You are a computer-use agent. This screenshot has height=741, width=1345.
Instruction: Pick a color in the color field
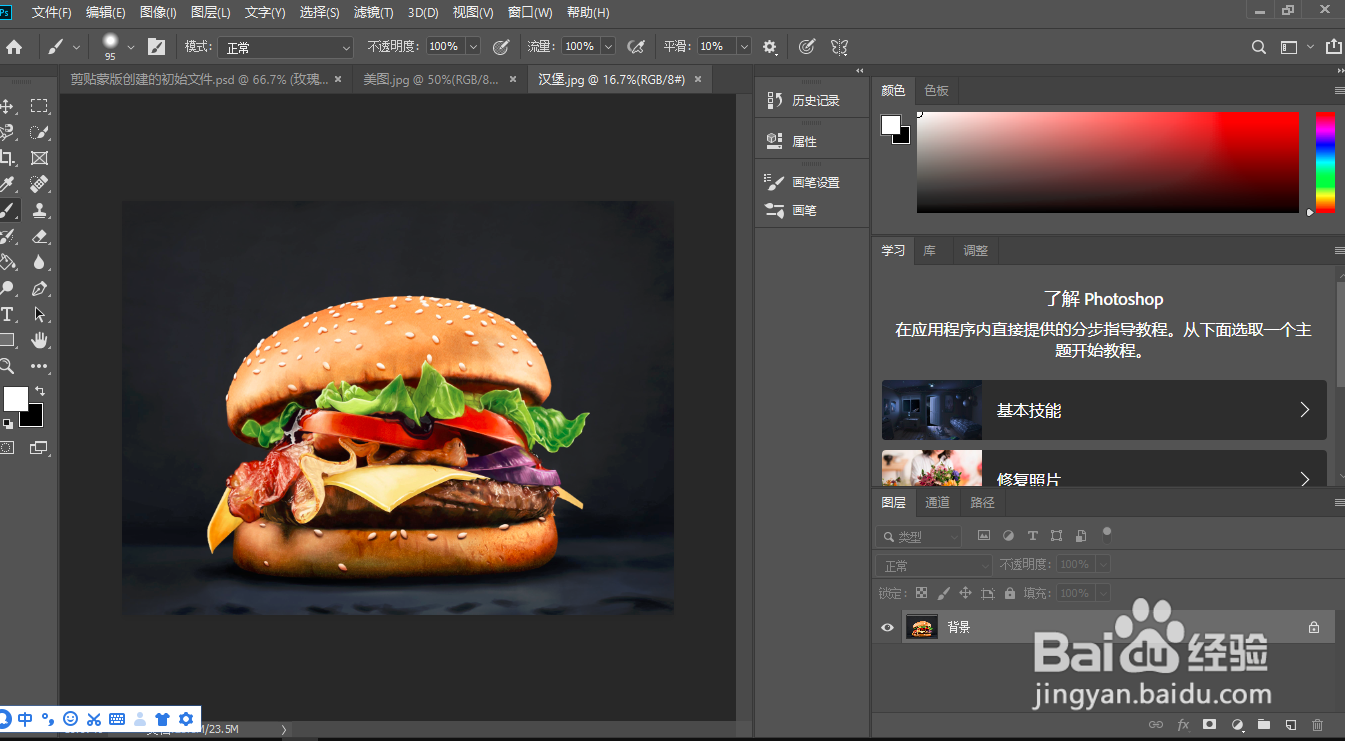pyautogui.click(x=1108, y=162)
